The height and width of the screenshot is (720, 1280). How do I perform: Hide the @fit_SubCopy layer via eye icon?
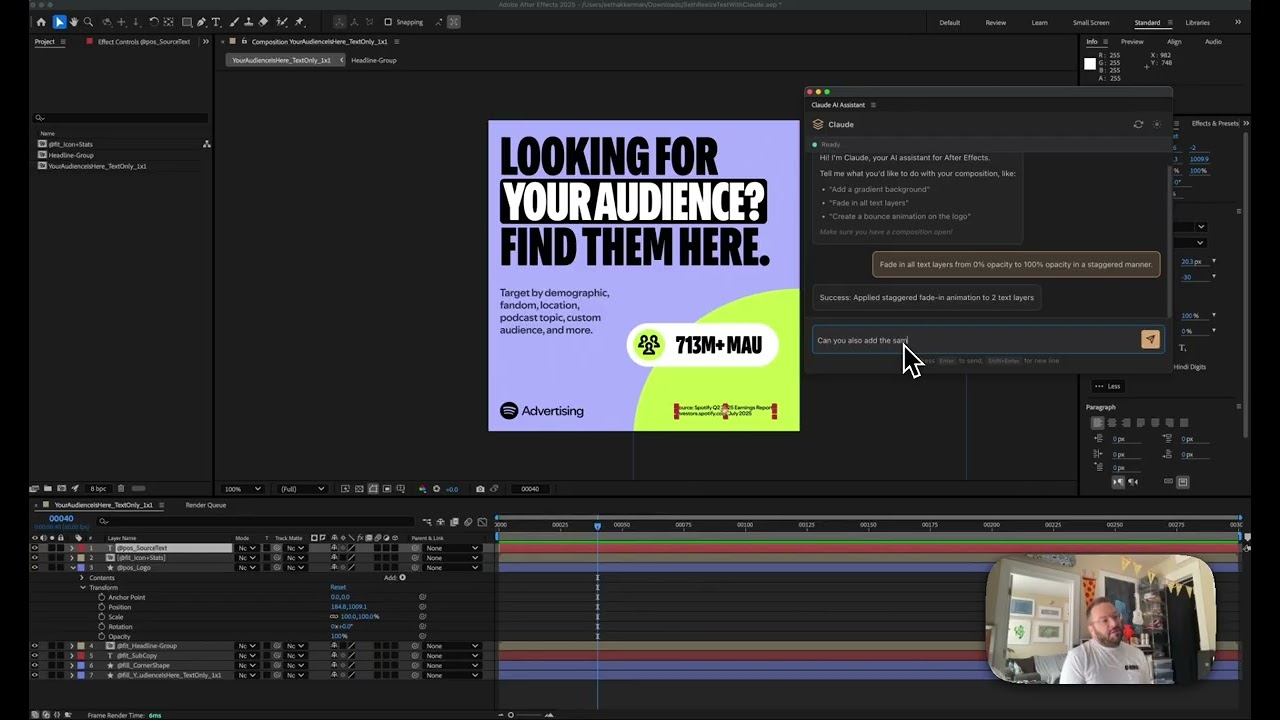coord(34,656)
